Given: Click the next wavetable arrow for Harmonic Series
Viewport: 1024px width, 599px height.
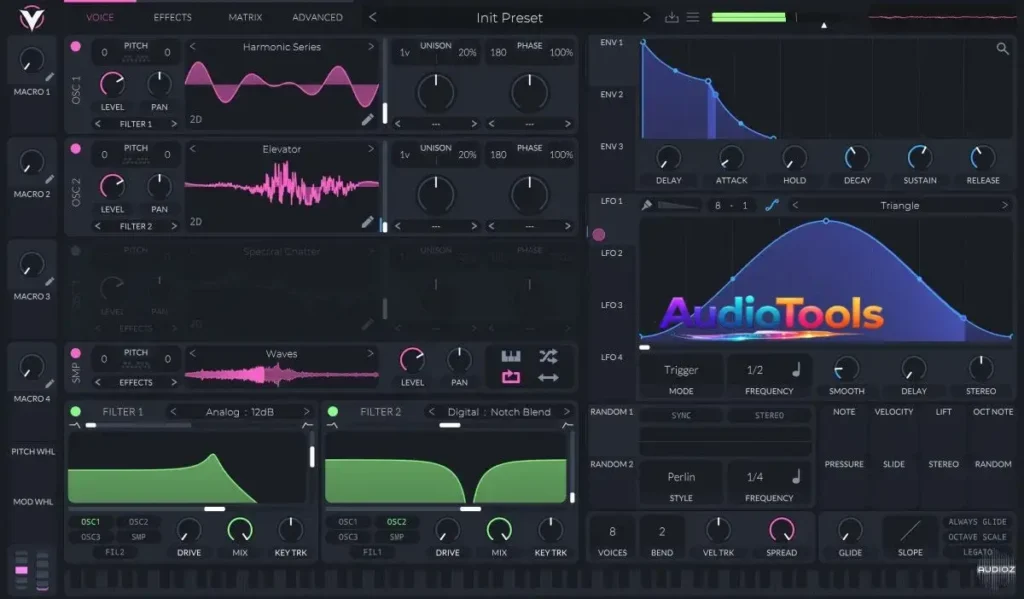Looking at the screenshot, I should 371,46.
